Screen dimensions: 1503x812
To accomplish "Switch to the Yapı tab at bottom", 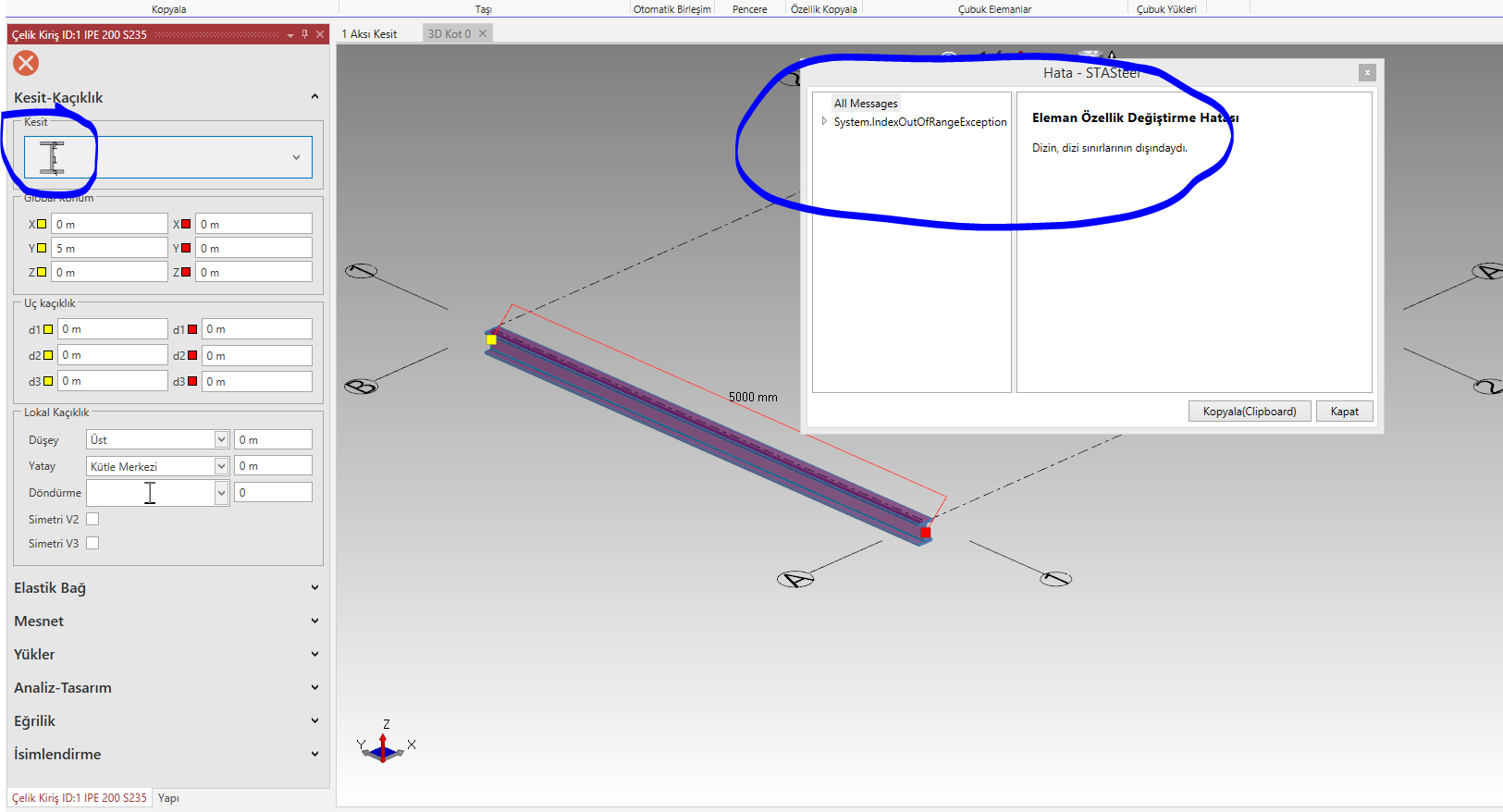I will tap(168, 797).
